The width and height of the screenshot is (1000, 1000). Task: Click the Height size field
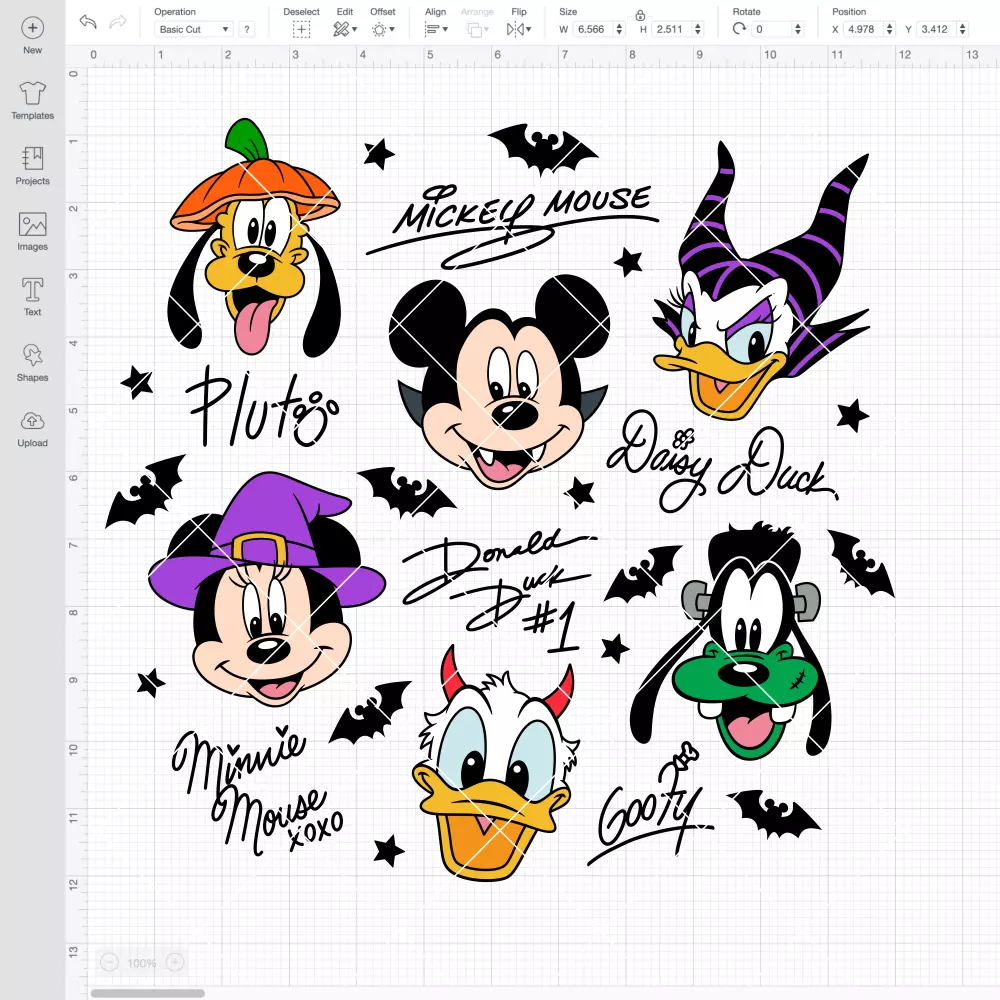click(x=672, y=29)
